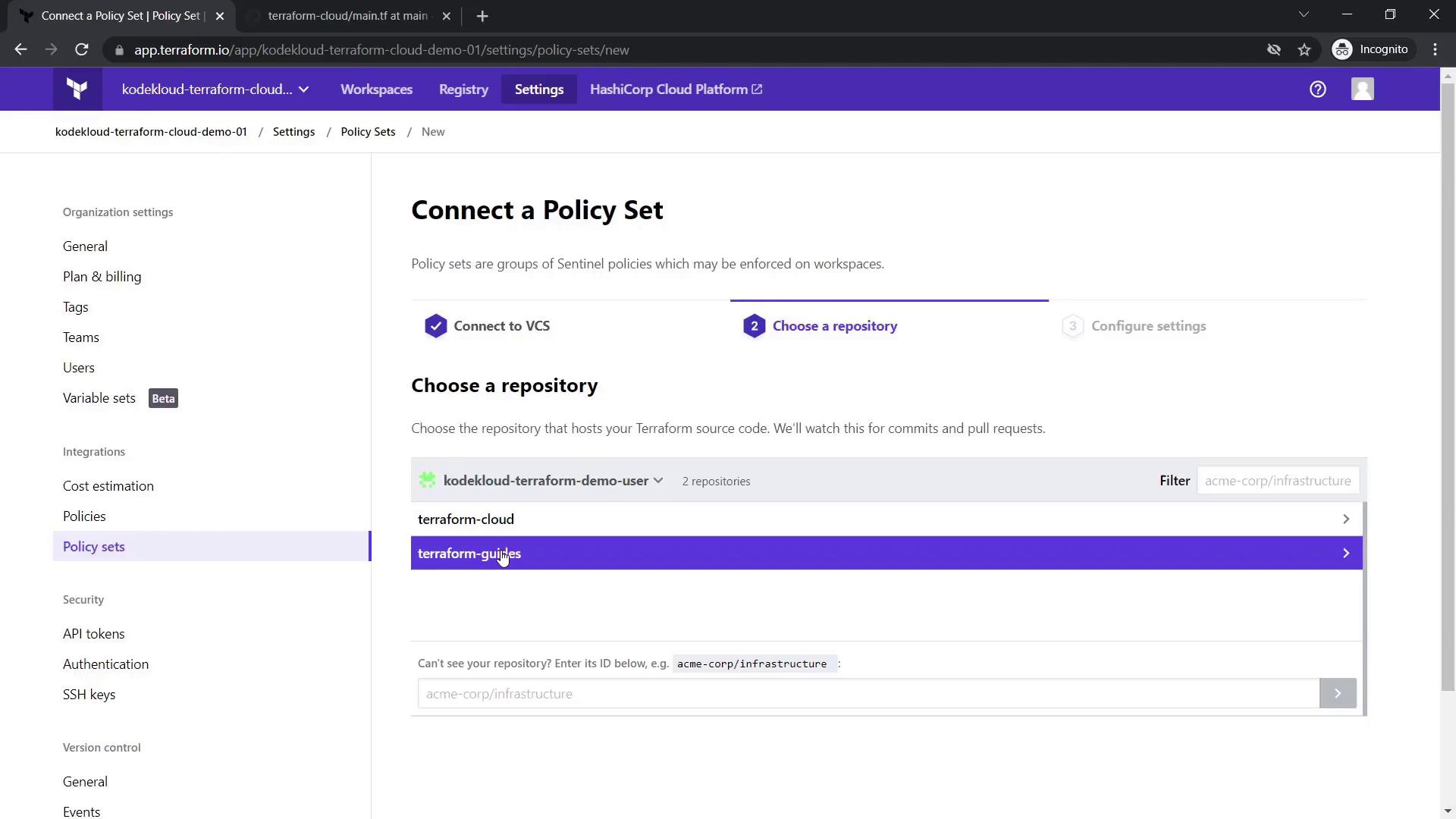Open the Chrome three-dot menu
Screen dimensions: 1456x819
(1435, 50)
